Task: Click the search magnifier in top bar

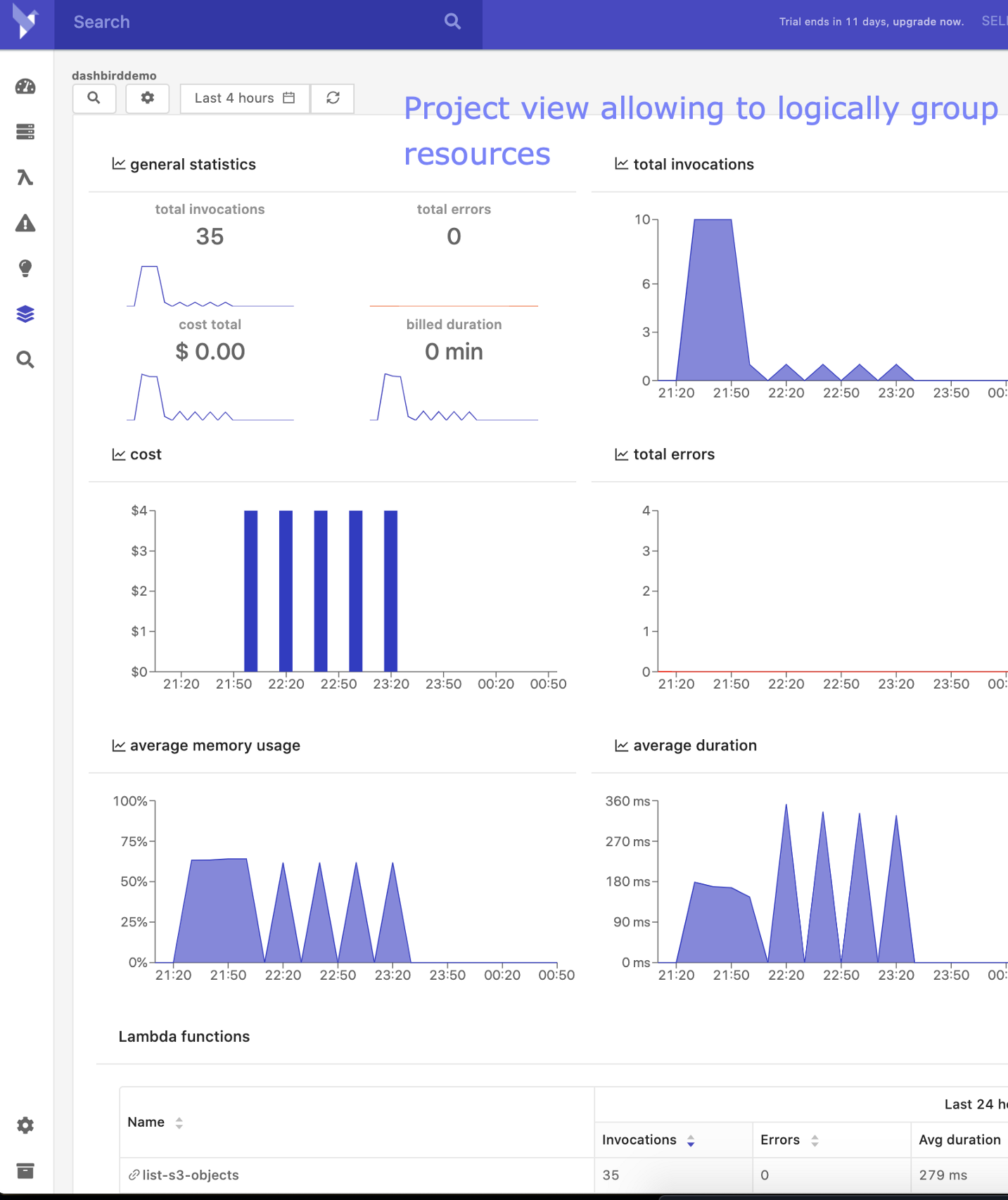Action: pos(453,22)
